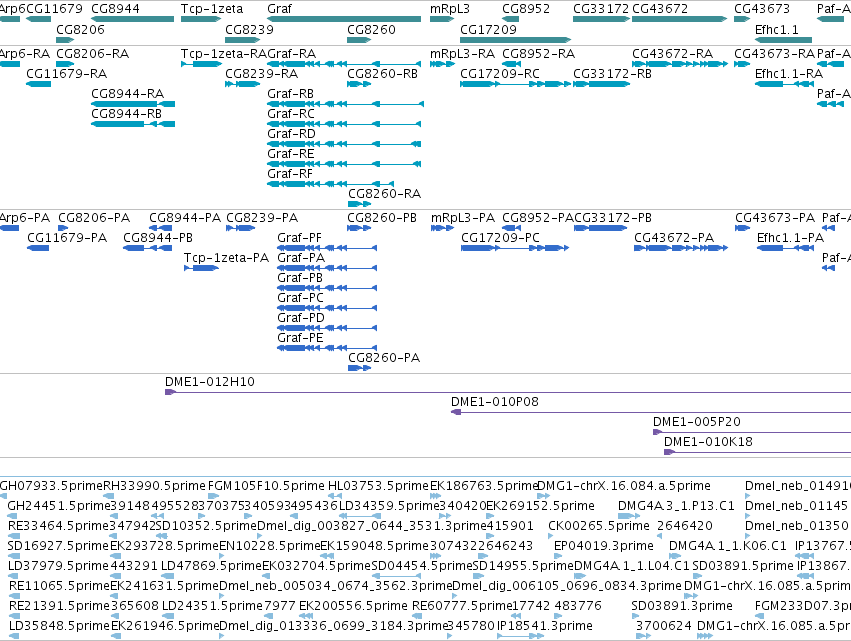Select the Efhc1.1 gene label
851x641 pixels.
(776, 29)
